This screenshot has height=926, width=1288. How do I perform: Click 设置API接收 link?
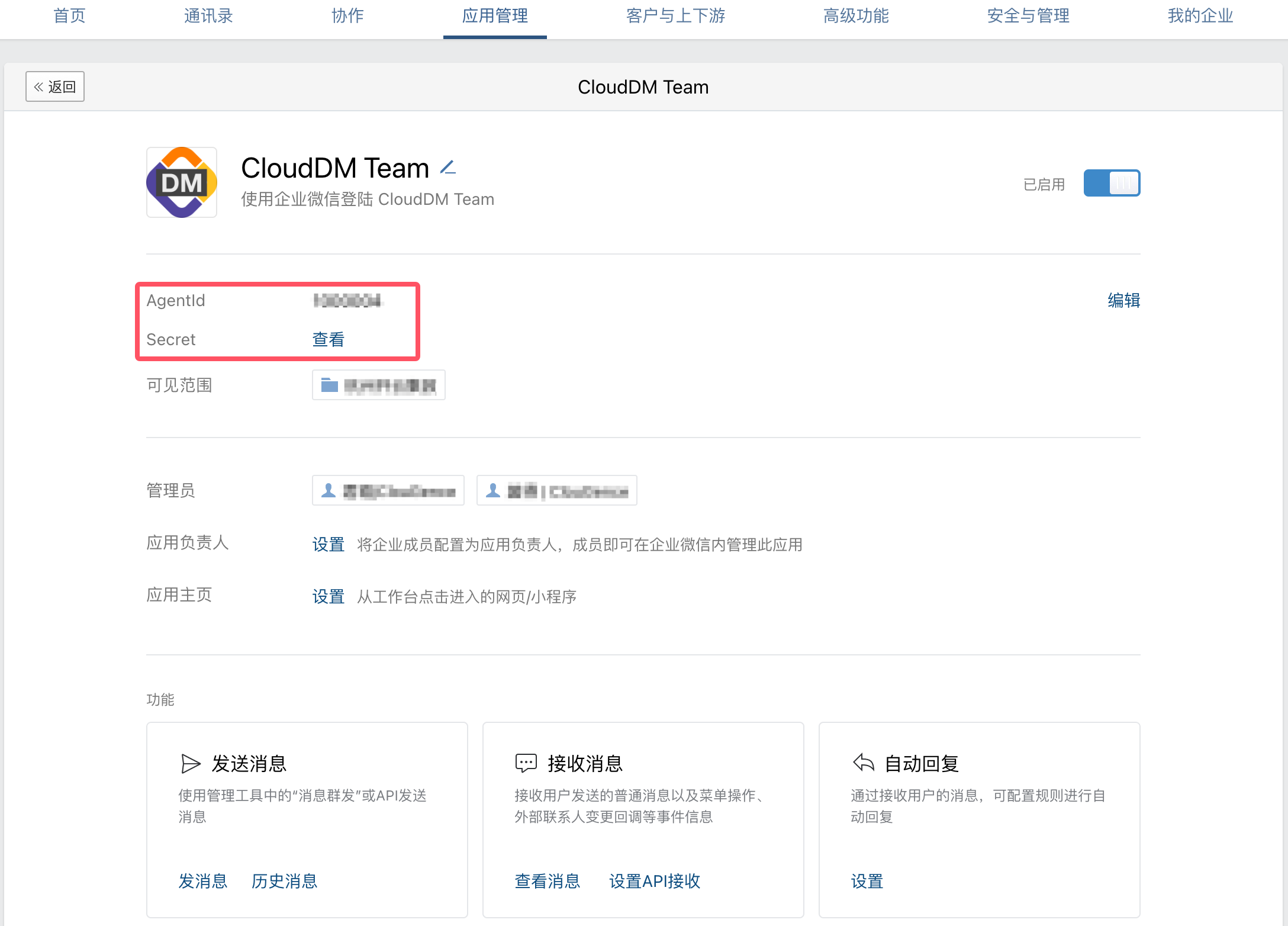[655, 881]
